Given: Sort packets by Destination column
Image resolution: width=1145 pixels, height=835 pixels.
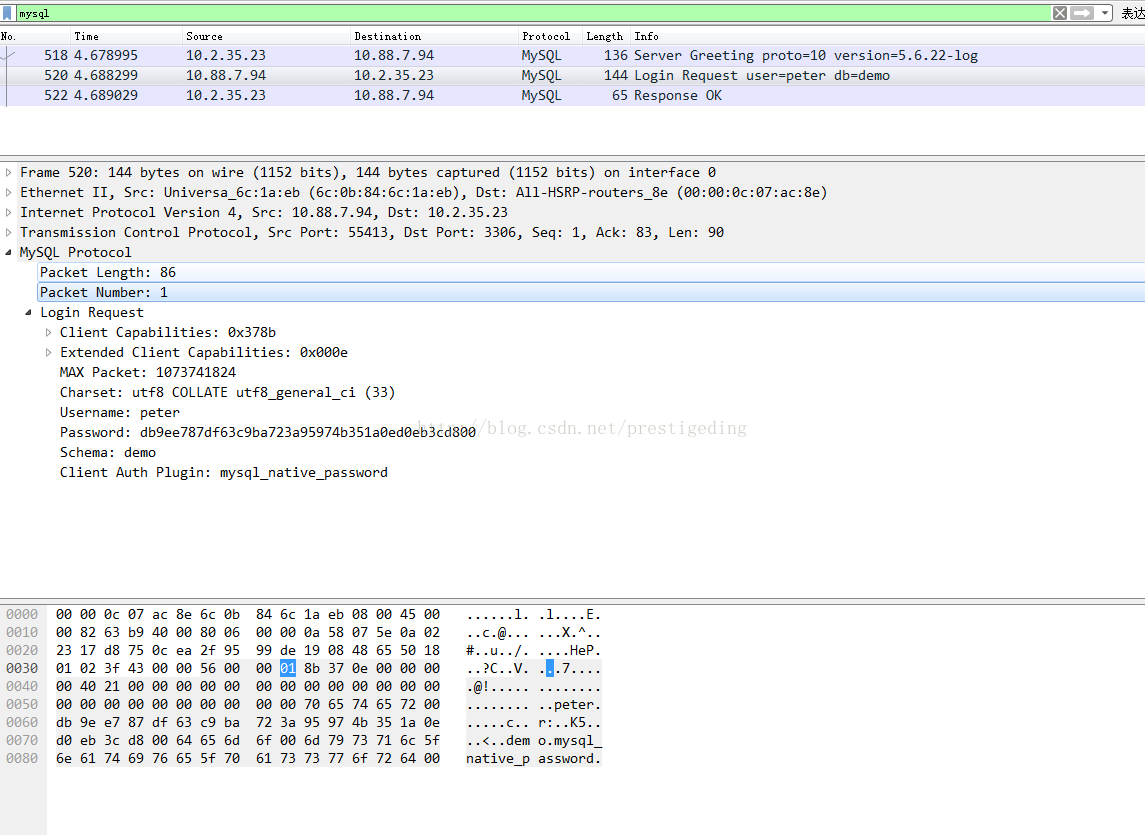Looking at the screenshot, I should (x=434, y=36).
